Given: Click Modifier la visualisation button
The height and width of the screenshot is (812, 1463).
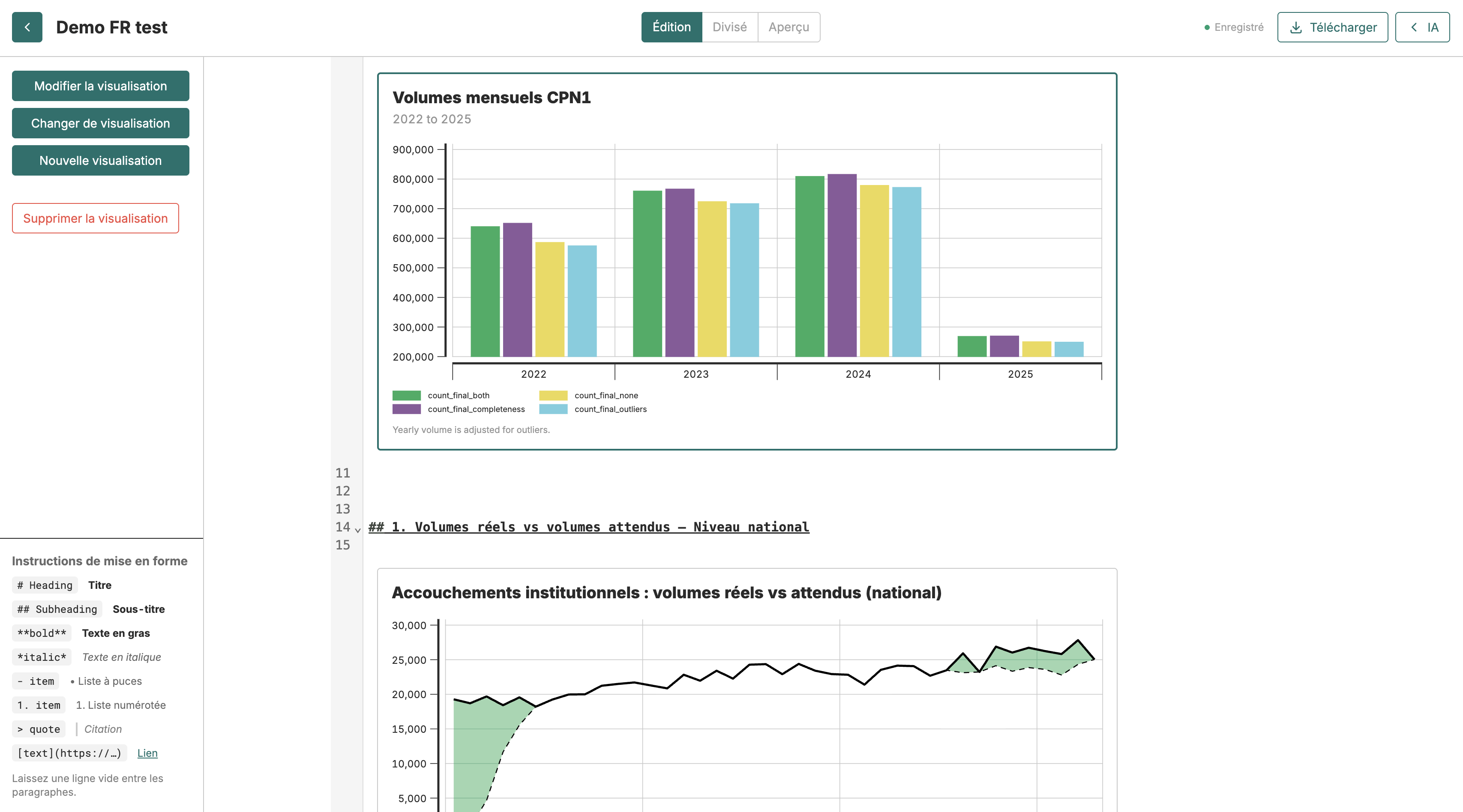Looking at the screenshot, I should click(x=101, y=86).
